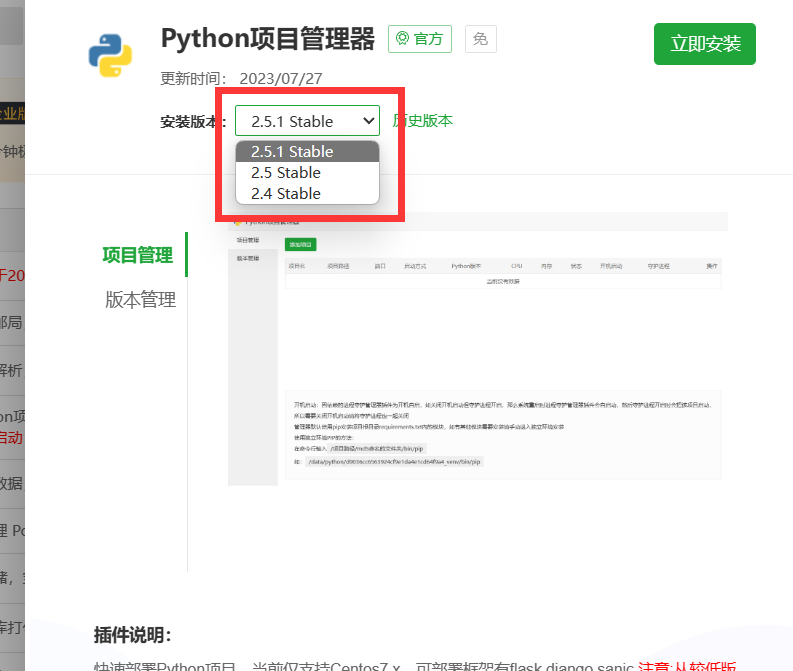Click the Python项目管理器 title

[x=268, y=39]
